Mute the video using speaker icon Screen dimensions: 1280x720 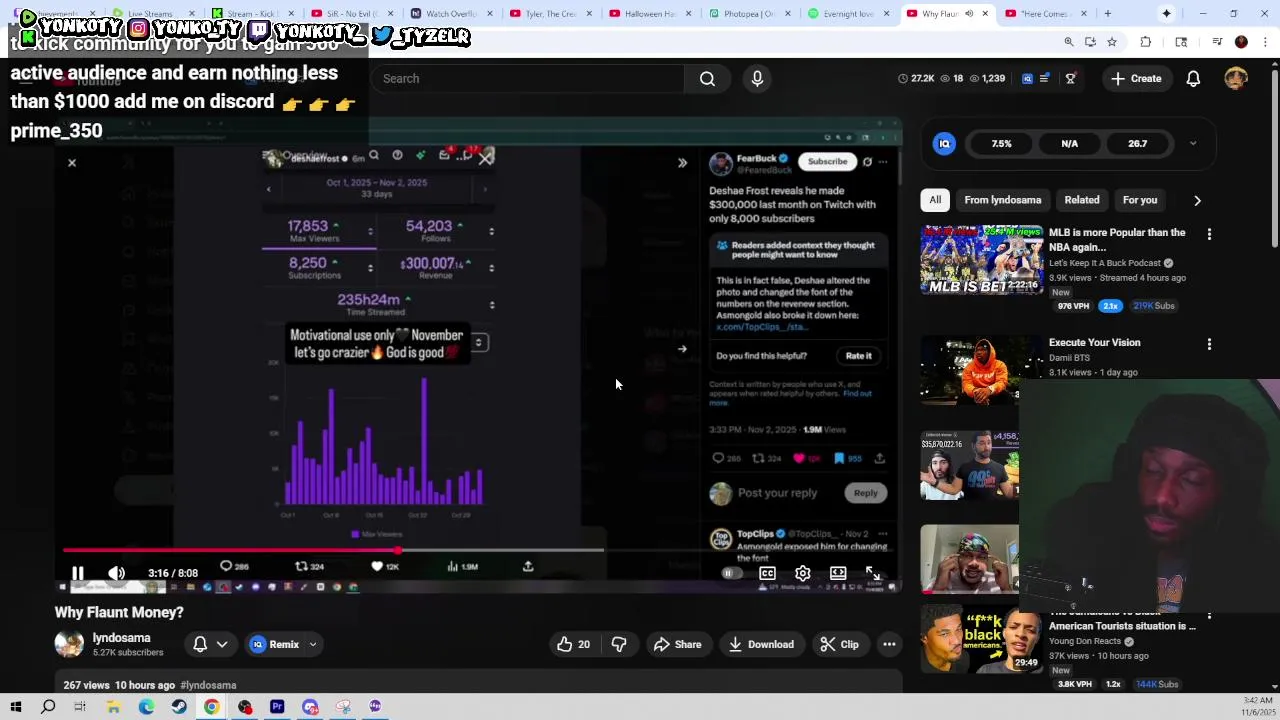click(116, 573)
